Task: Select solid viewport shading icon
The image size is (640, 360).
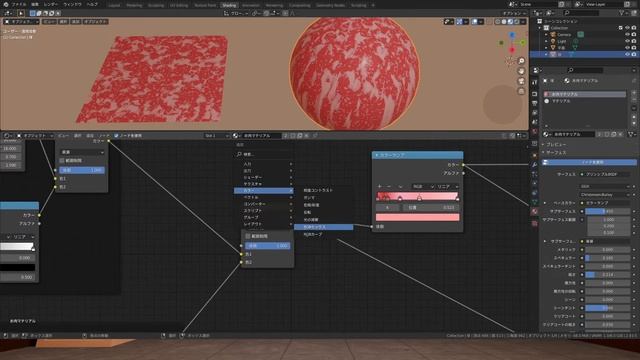Action: [x=504, y=21]
